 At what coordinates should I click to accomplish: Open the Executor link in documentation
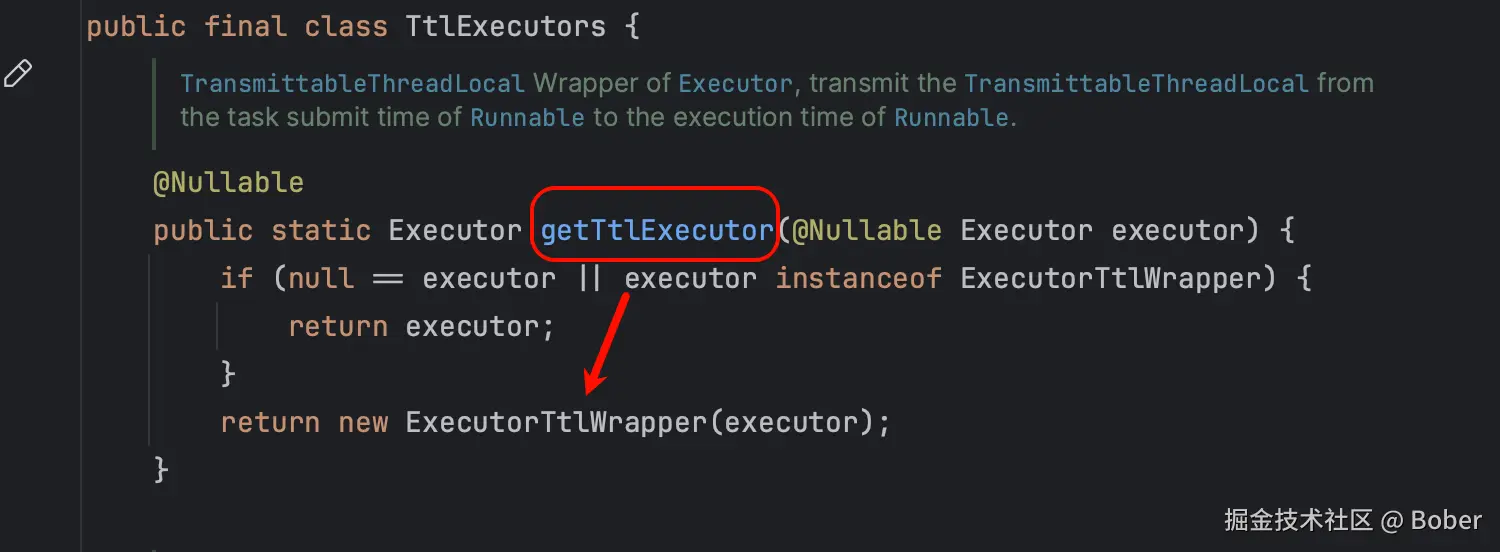[x=735, y=84]
